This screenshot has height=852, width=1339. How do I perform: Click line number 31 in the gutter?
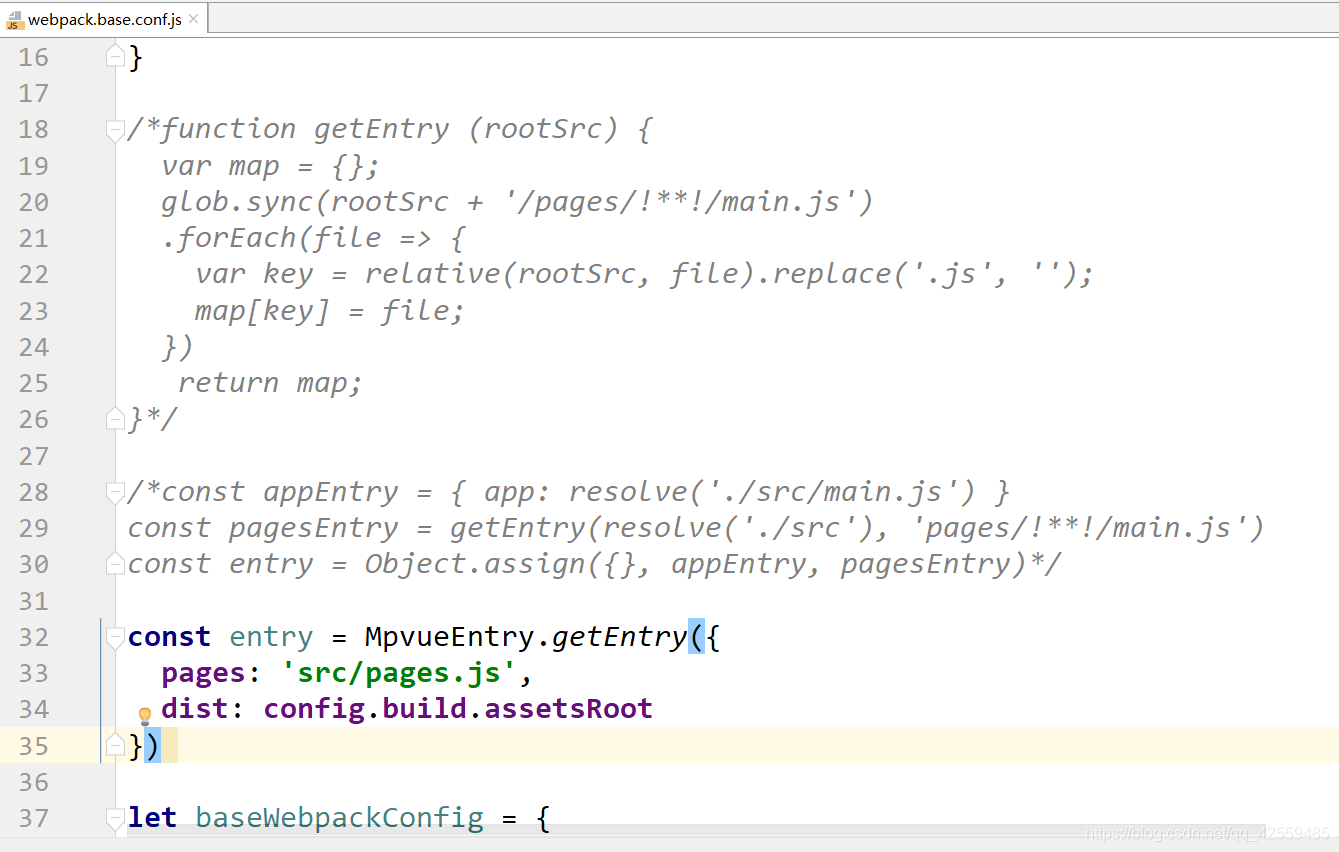[33, 601]
